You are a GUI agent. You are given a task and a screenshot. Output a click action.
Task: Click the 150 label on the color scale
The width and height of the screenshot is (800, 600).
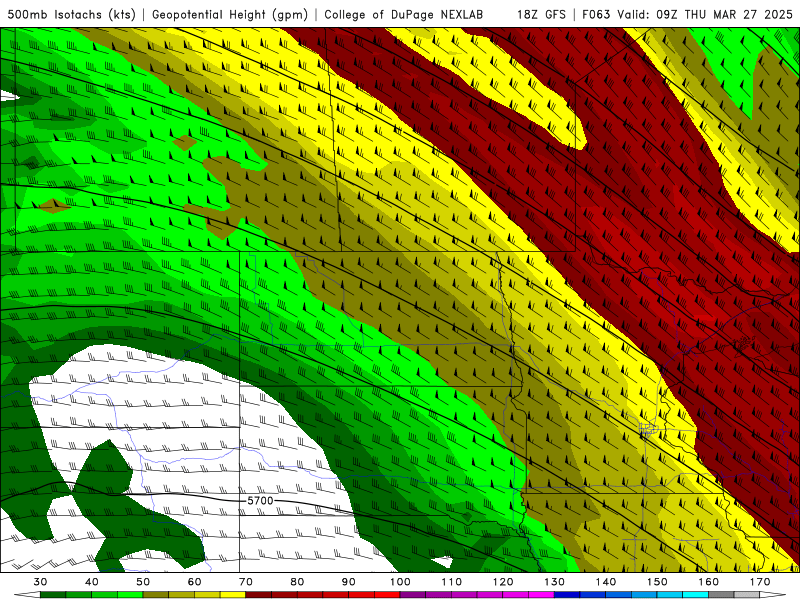657,582
